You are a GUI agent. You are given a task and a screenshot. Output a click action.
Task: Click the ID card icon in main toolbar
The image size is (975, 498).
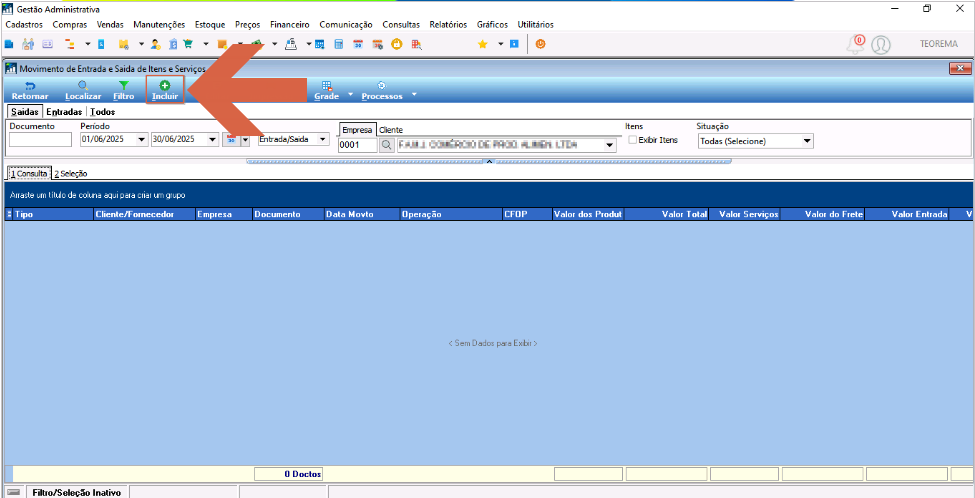[47, 44]
